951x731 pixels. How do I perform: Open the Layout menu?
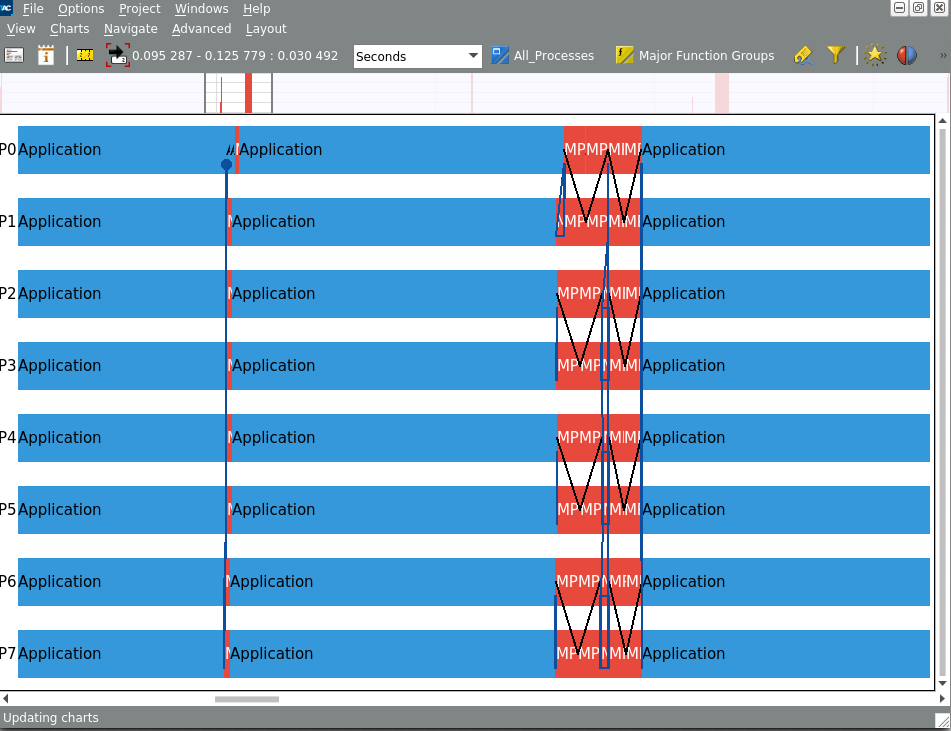tap(266, 29)
